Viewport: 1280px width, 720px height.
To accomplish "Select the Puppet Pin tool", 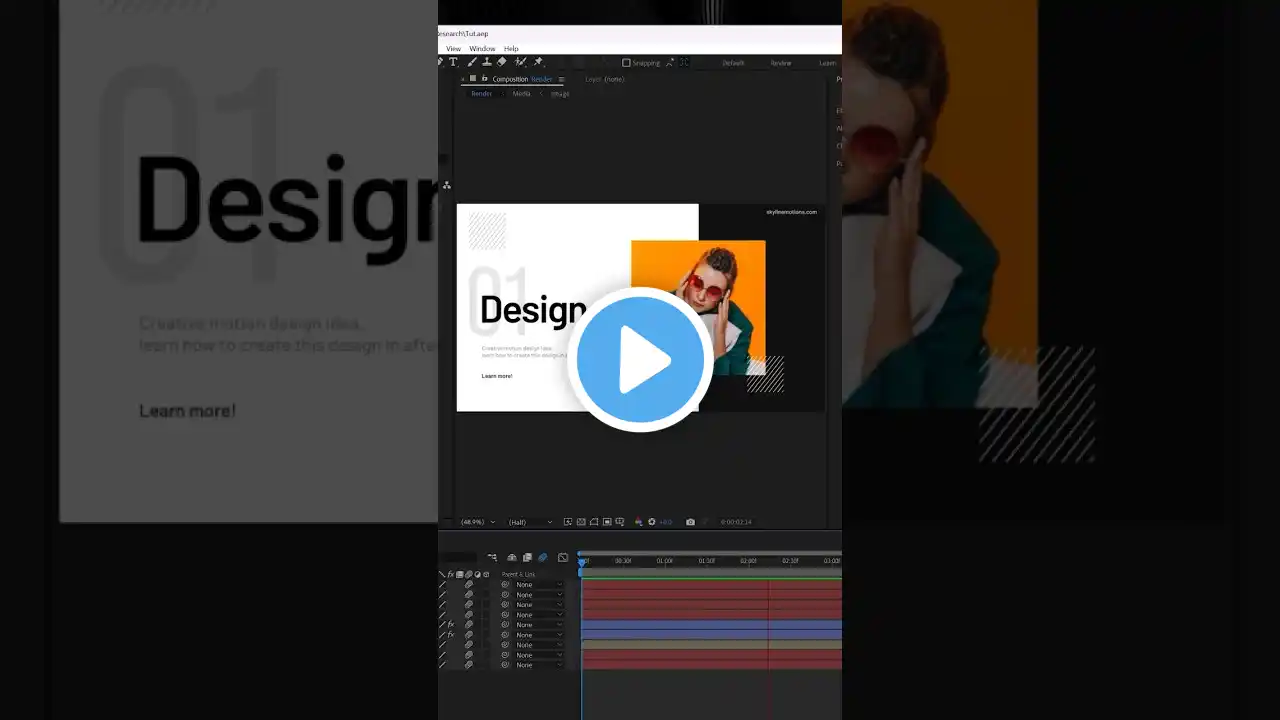I will [538, 62].
